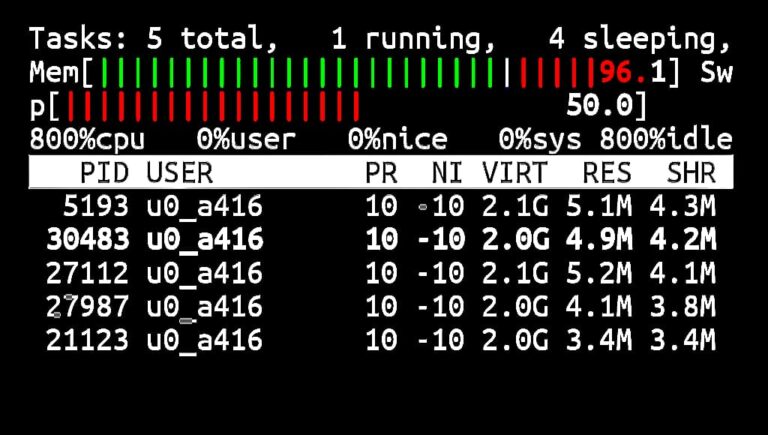Click '1 running' in the Tasks line
This screenshot has height=435, width=768.
pyautogui.click(x=414, y=39)
